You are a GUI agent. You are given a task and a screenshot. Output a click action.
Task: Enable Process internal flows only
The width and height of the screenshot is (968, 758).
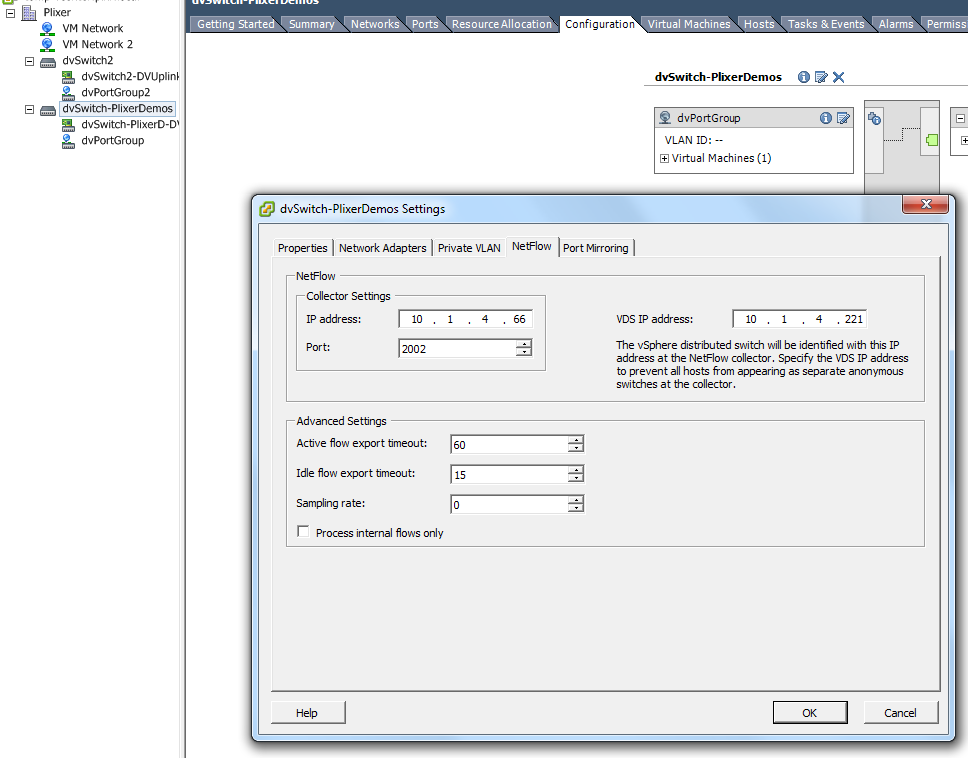(x=303, y=531)
